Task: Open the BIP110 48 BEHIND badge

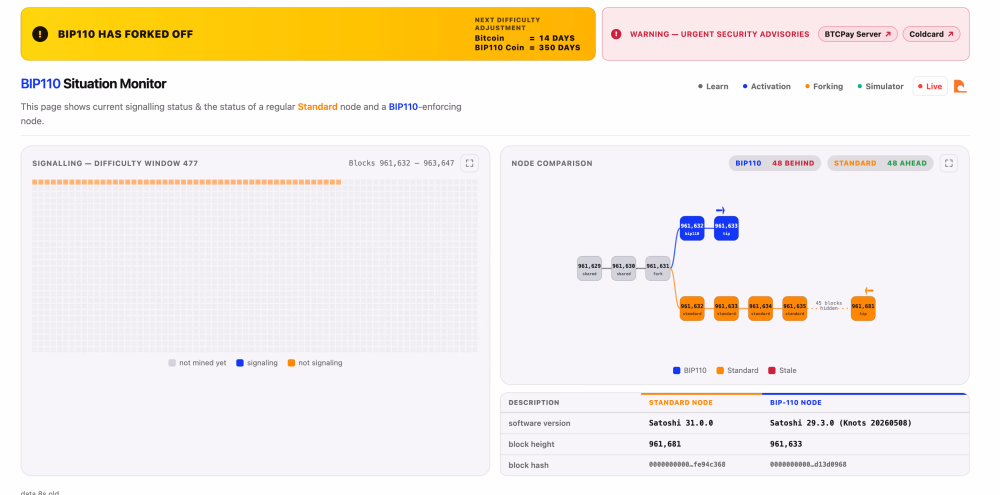Action: pos(775,163)
